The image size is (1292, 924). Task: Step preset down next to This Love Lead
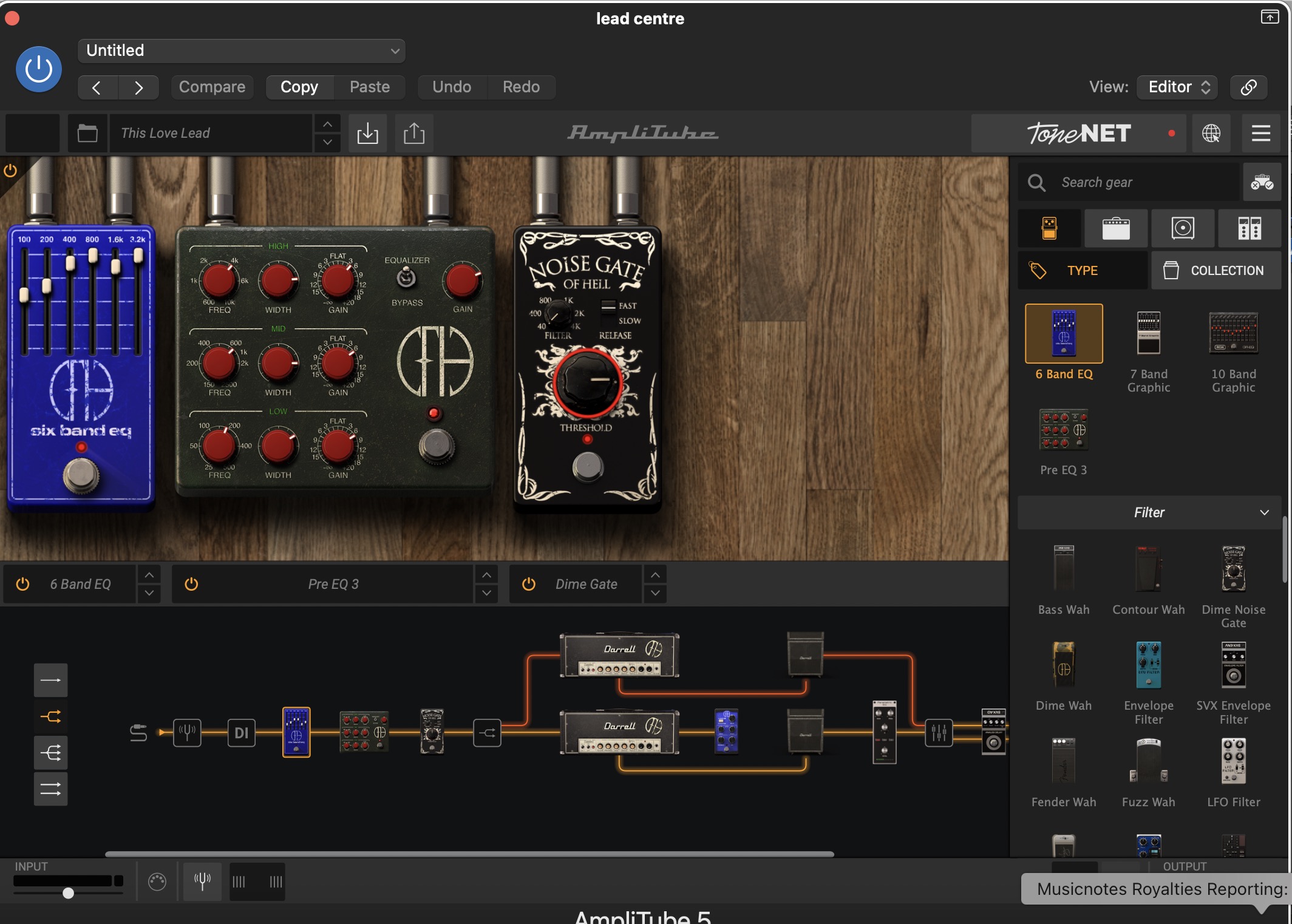328,142
